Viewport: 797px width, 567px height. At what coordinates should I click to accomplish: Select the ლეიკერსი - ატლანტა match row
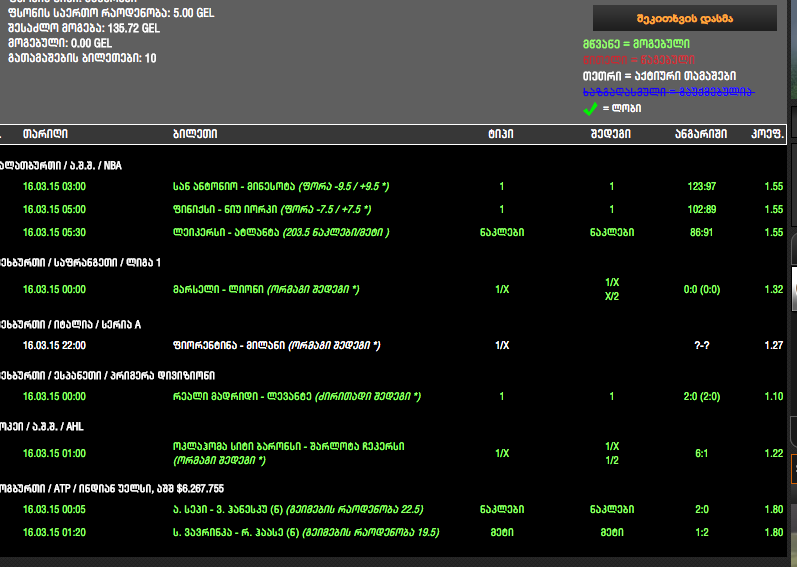[x=393, y=232]
